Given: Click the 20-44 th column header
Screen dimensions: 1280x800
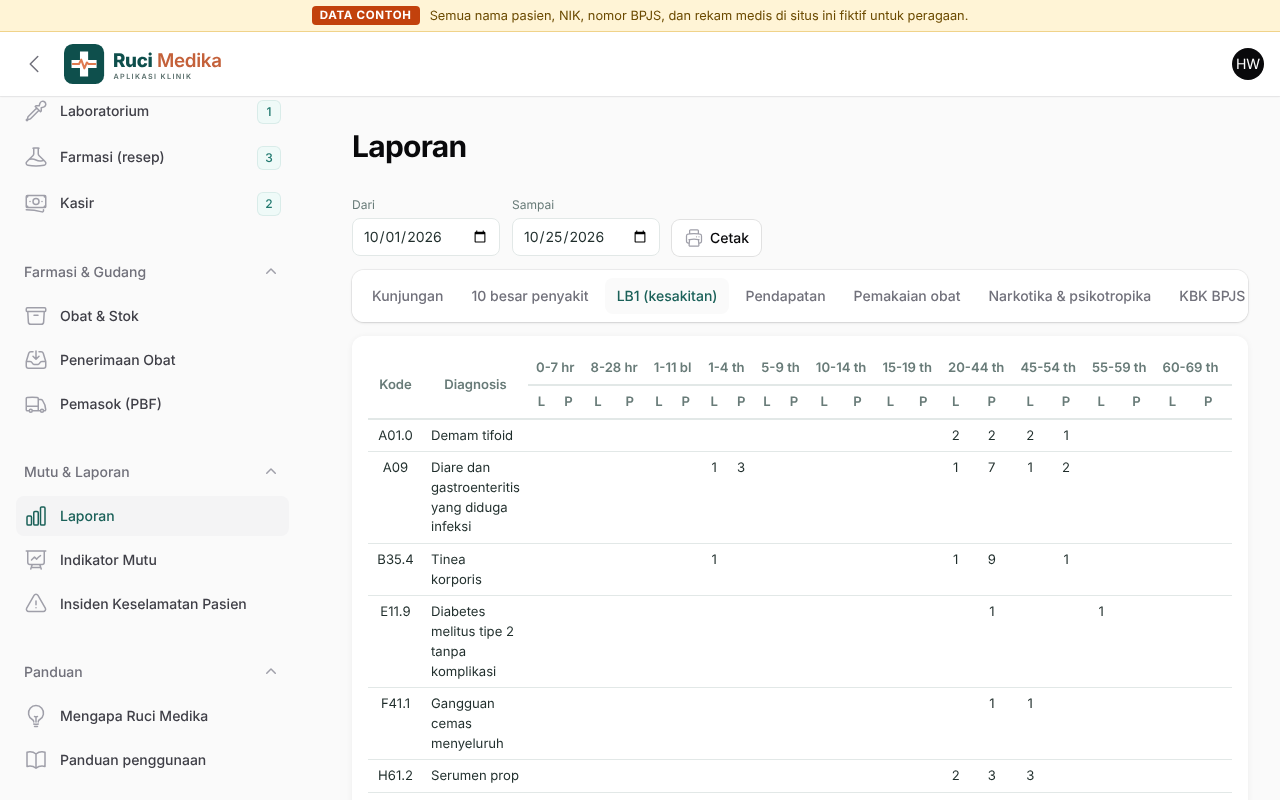Looking at the screenshot, I should coord(976,367).
